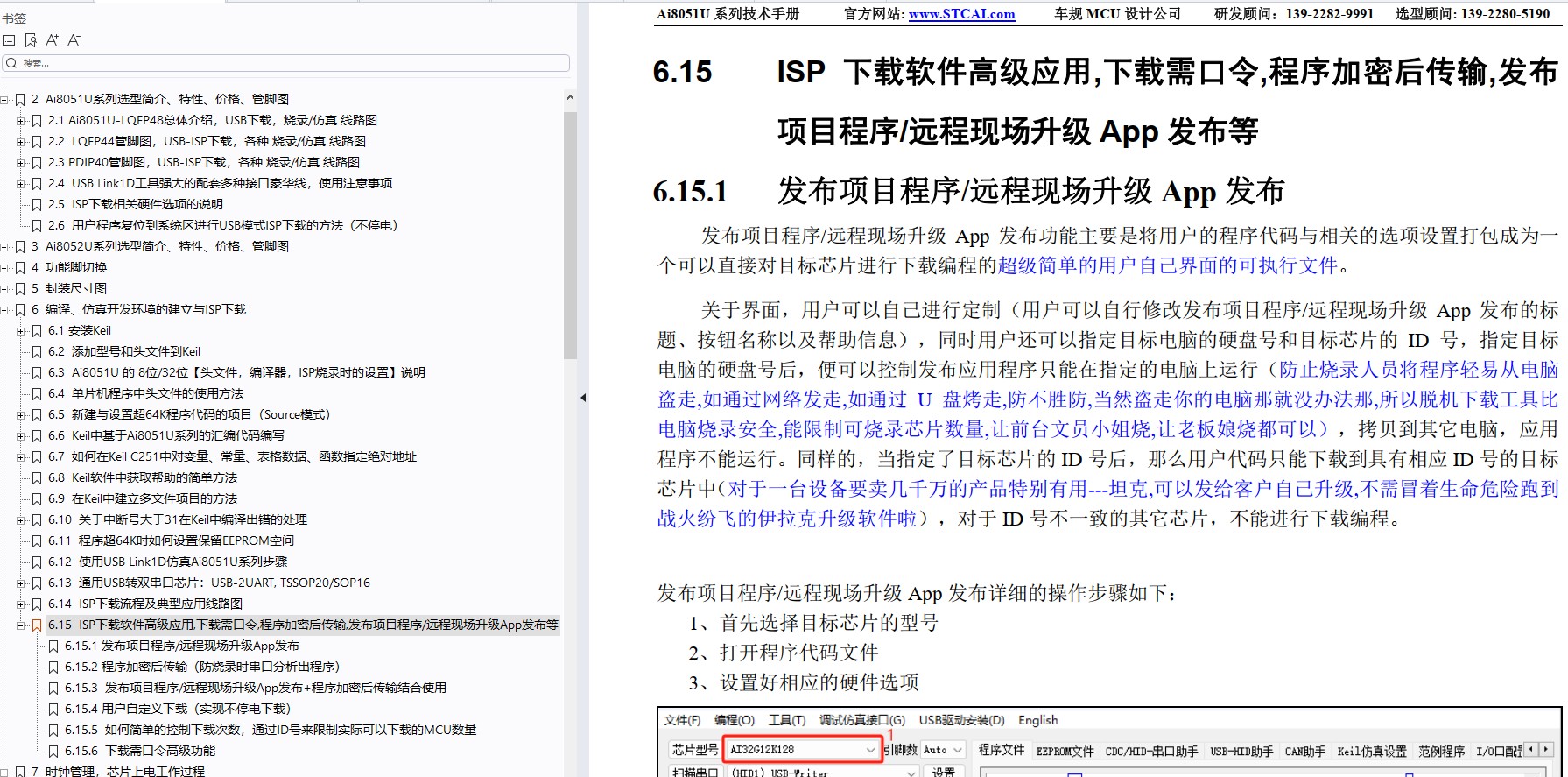Open bookmark 6.10 关于中断号大于31
This screenshot has width=1568, height=777.
178,519
